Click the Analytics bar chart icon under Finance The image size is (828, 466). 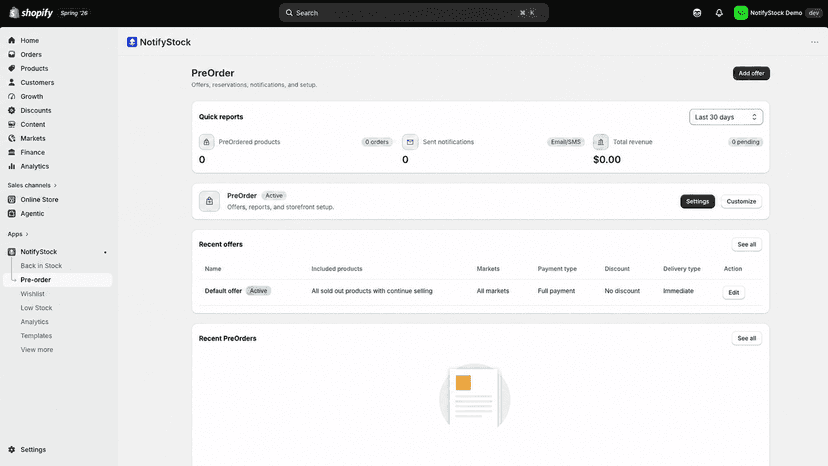(12, 166)
